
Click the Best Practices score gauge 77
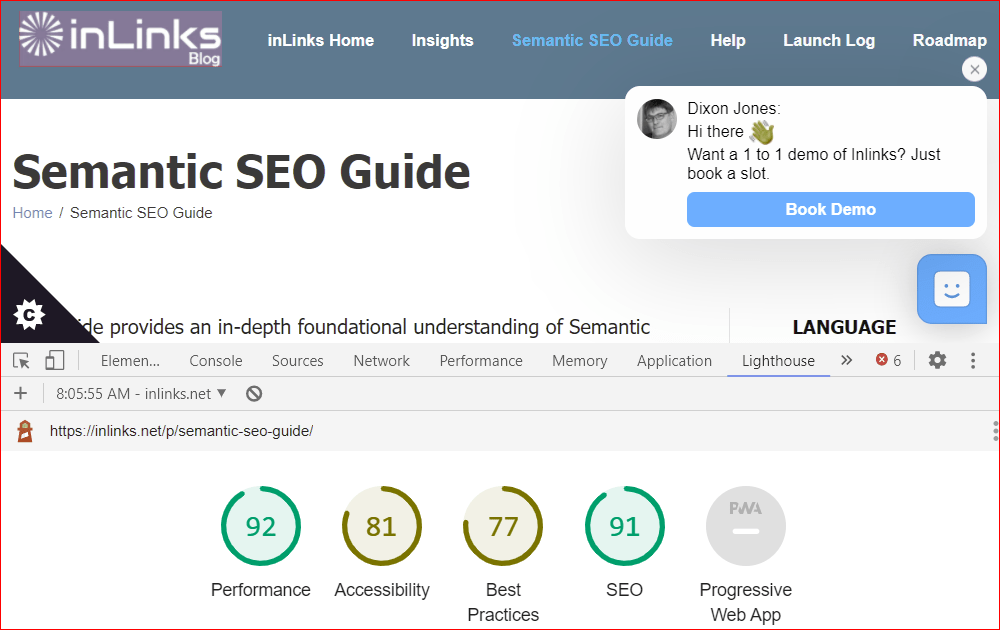click(503, 526)
